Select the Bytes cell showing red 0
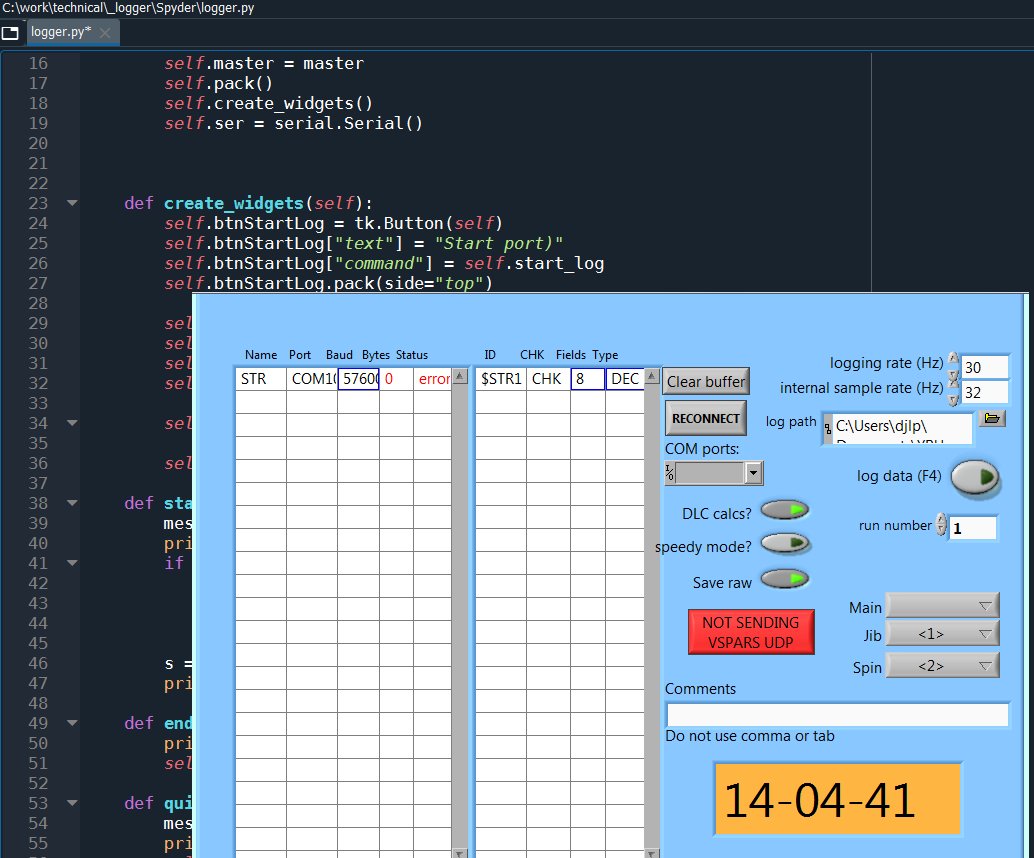Viewport: 1034px width, 858px height. coord(396,379)
